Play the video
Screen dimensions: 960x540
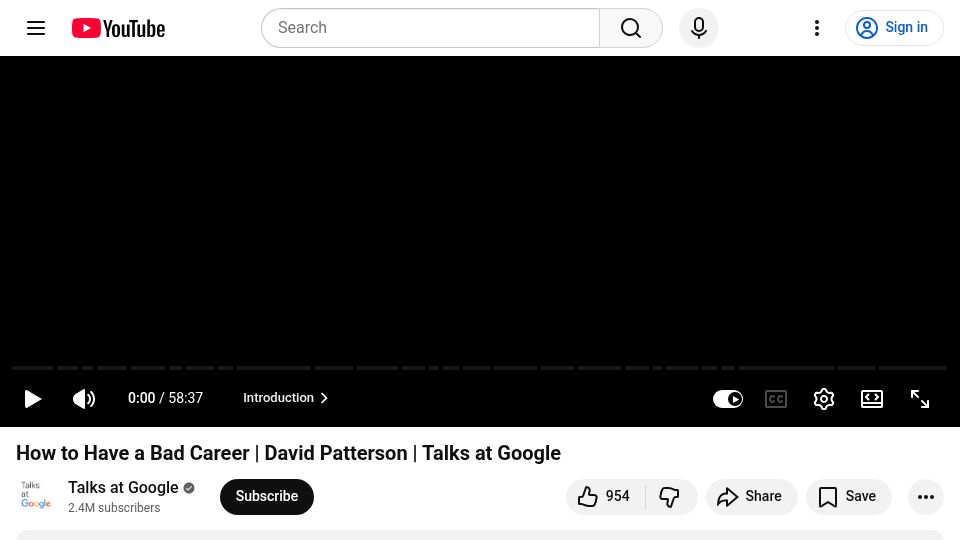(x=32, y=399)
